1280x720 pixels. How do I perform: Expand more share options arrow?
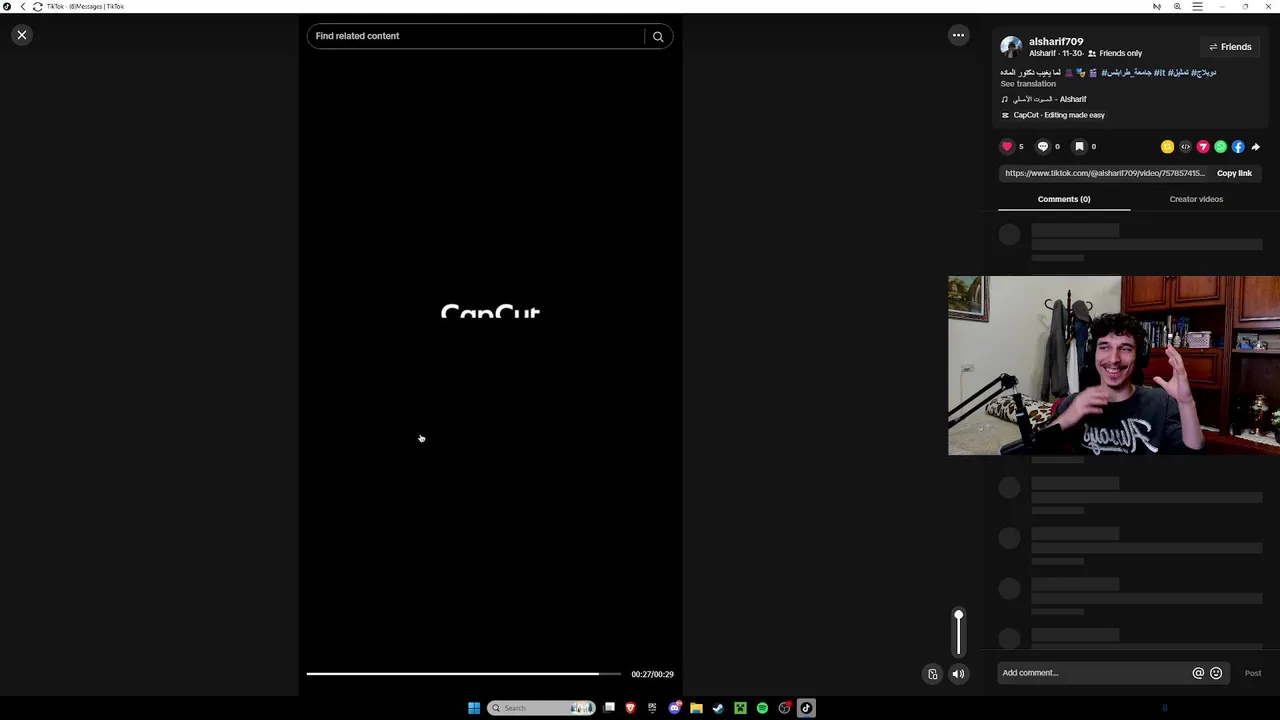(1255, 147)
